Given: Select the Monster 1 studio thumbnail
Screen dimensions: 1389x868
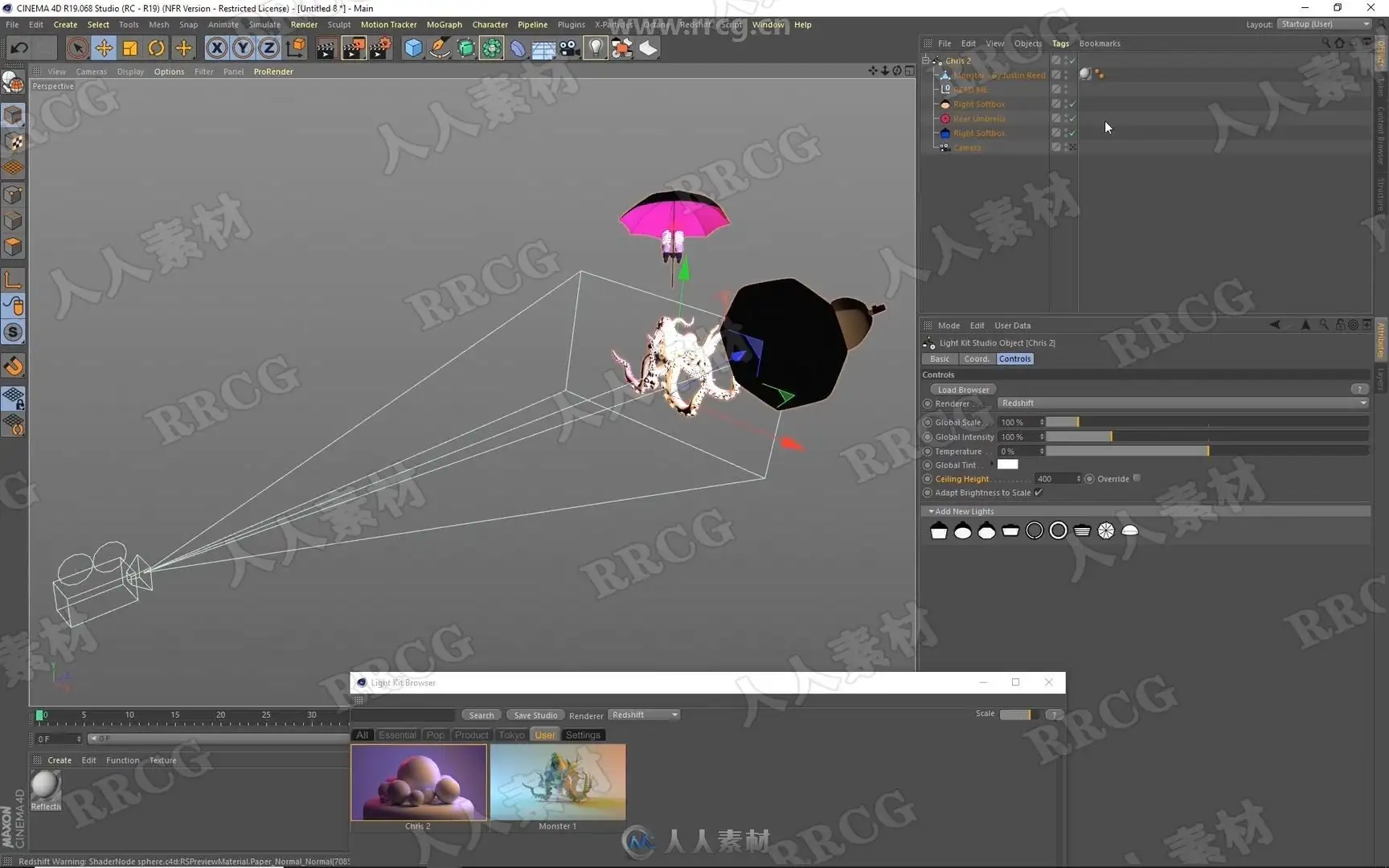Looking at the screenshot, I should tap(558, 782).
